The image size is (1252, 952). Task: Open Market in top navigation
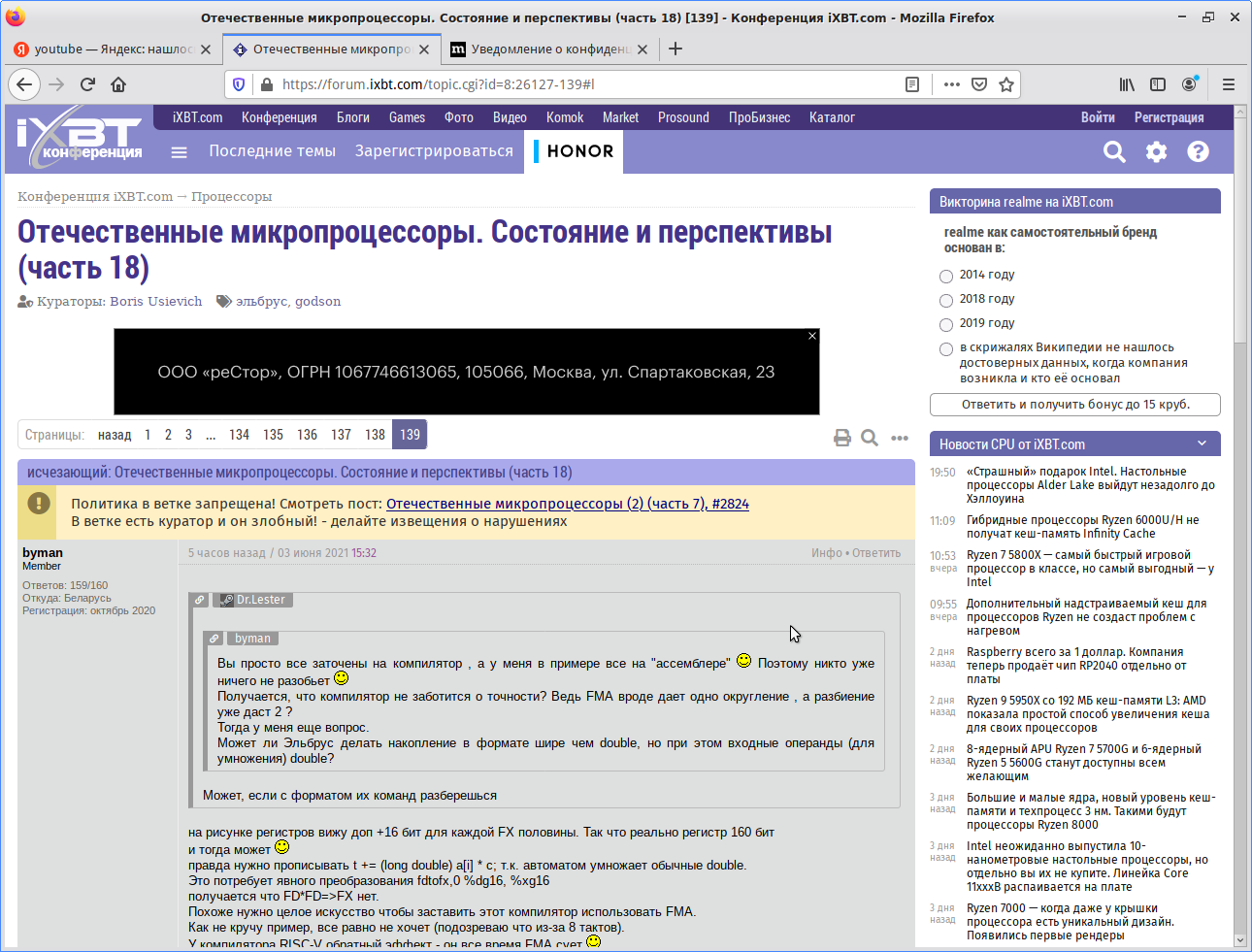620,117
